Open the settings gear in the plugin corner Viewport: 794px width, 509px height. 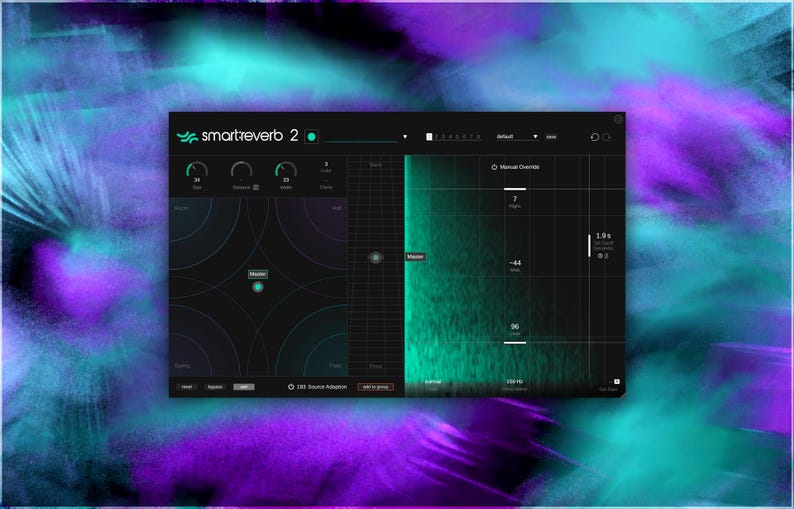coord(618,119)
